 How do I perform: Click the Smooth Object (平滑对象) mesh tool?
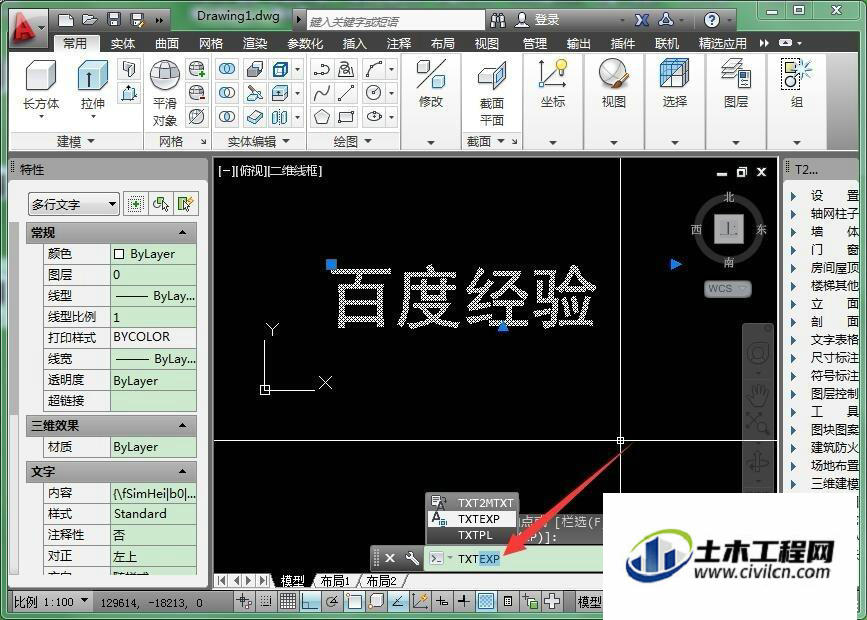pos(165,93)
